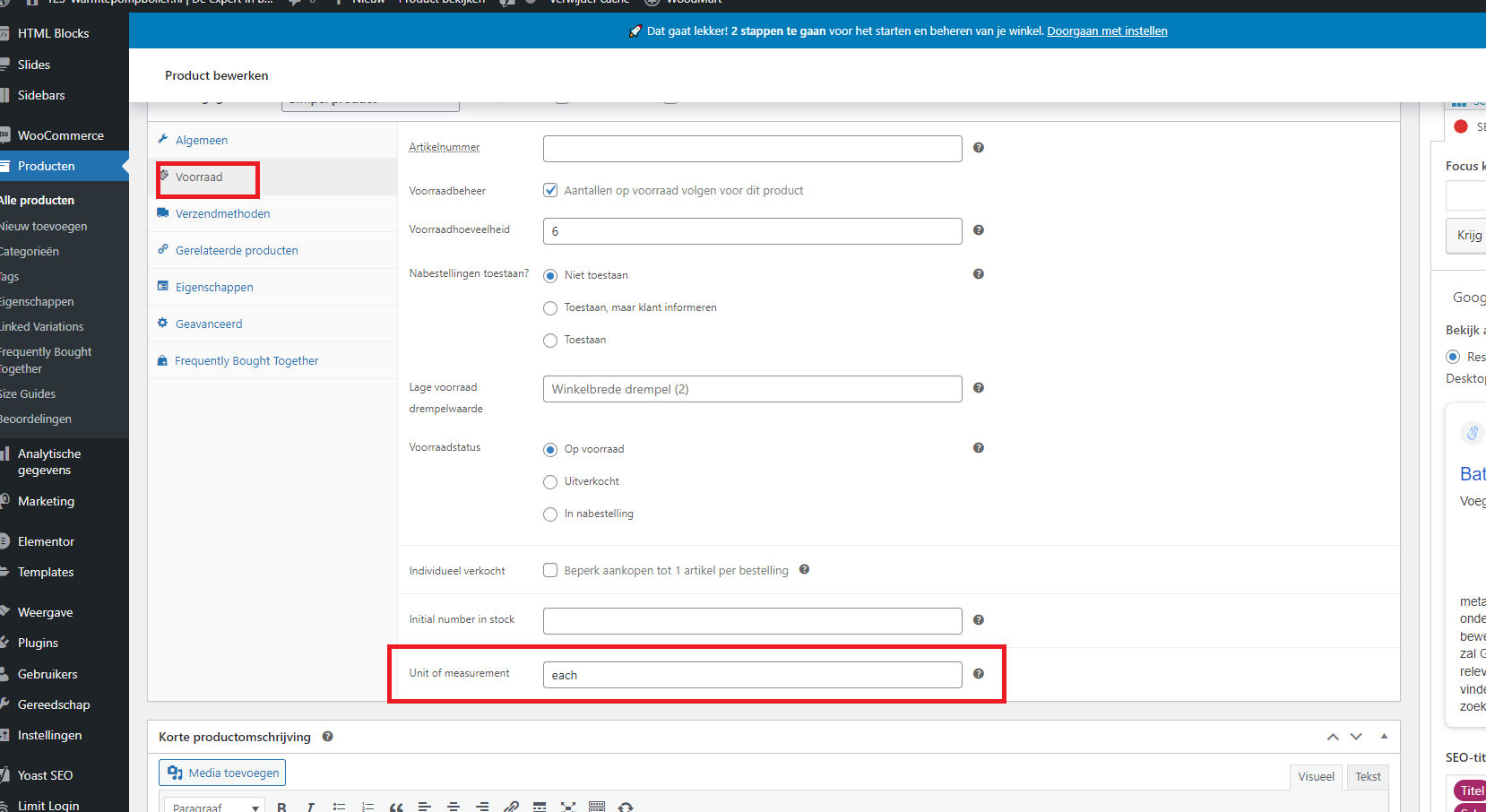Open Elementor in the admin sidebar
1486x812 pixels.
coord(46,541)
